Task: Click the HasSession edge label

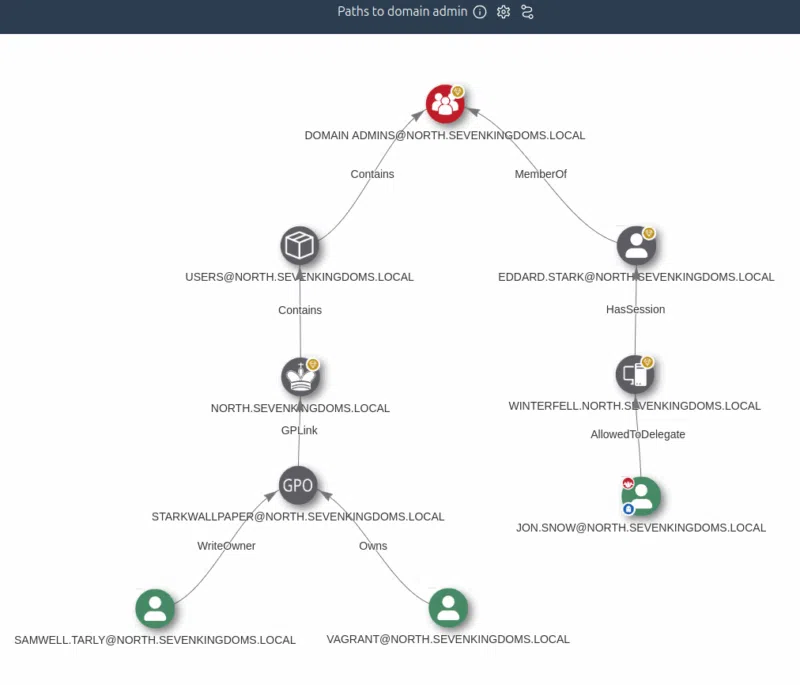Action: [638, 310]
